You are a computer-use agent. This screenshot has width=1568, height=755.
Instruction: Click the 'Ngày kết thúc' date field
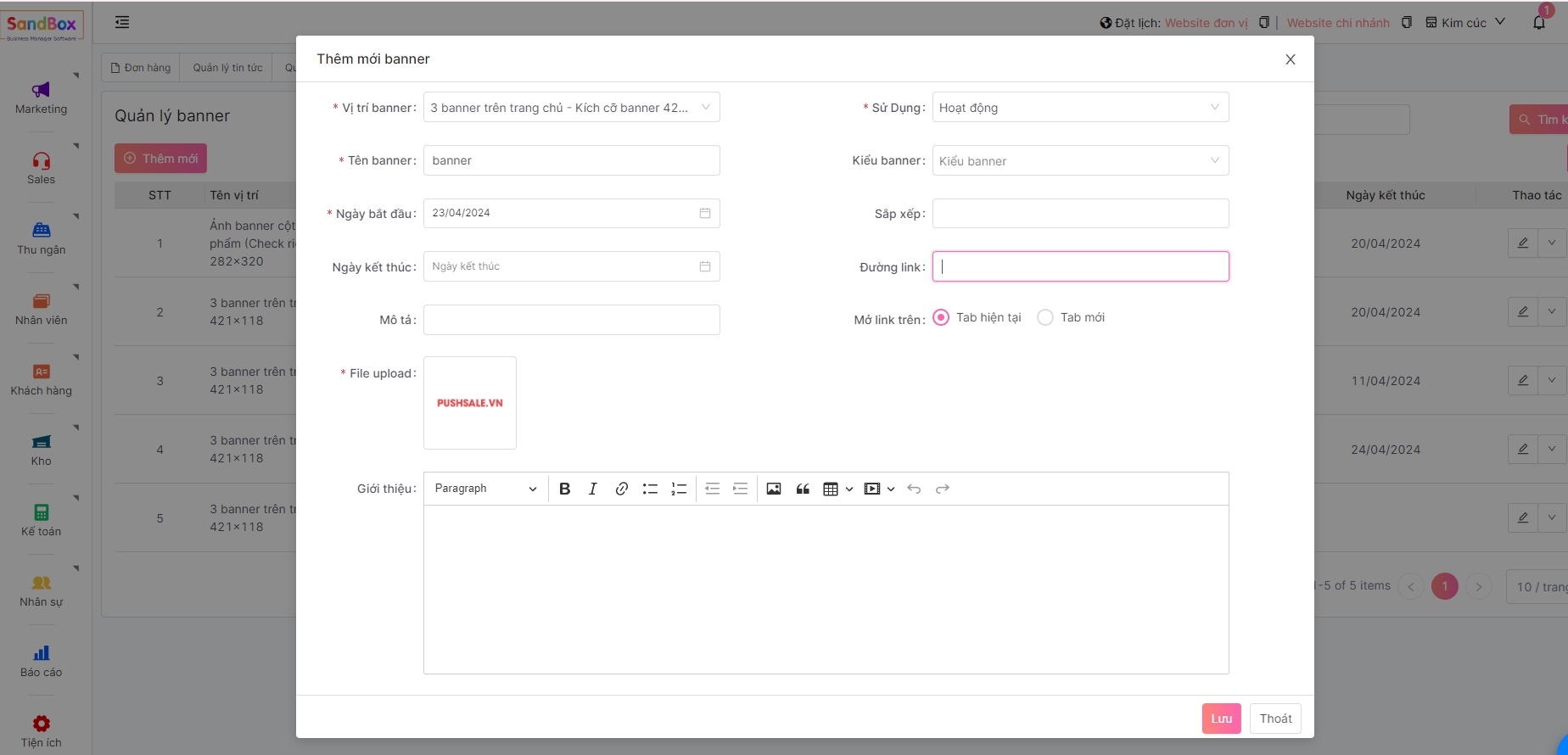571,266
